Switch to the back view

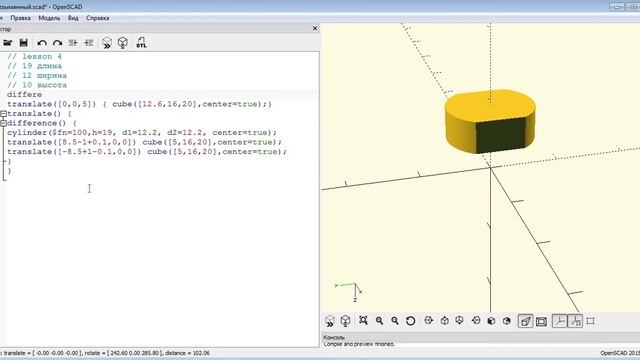click(x=507, y=321)
